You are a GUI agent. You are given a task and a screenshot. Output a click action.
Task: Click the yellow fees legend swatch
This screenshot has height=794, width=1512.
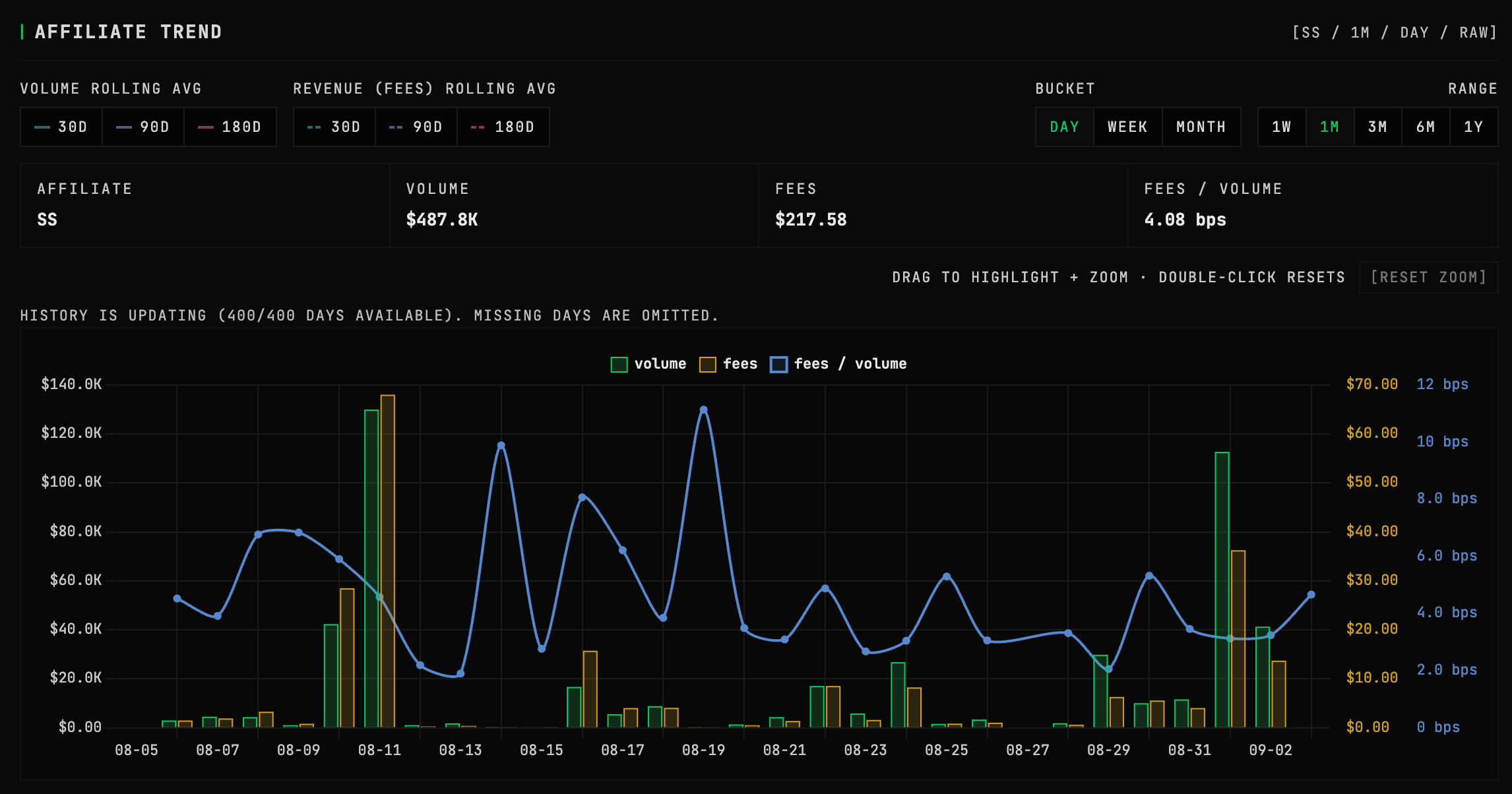(708, 365)
